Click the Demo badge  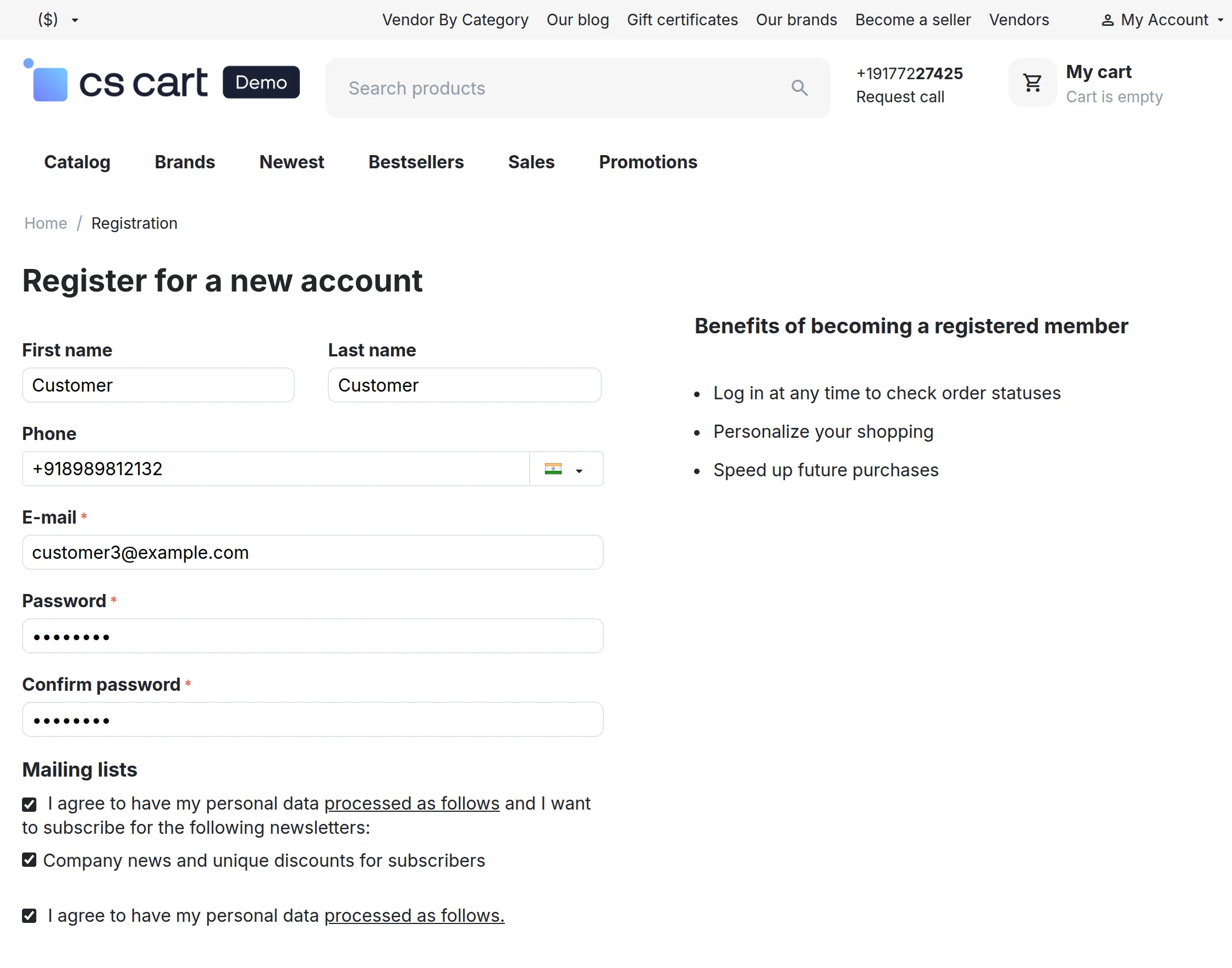pyautogui.click(x=261, y=82)
